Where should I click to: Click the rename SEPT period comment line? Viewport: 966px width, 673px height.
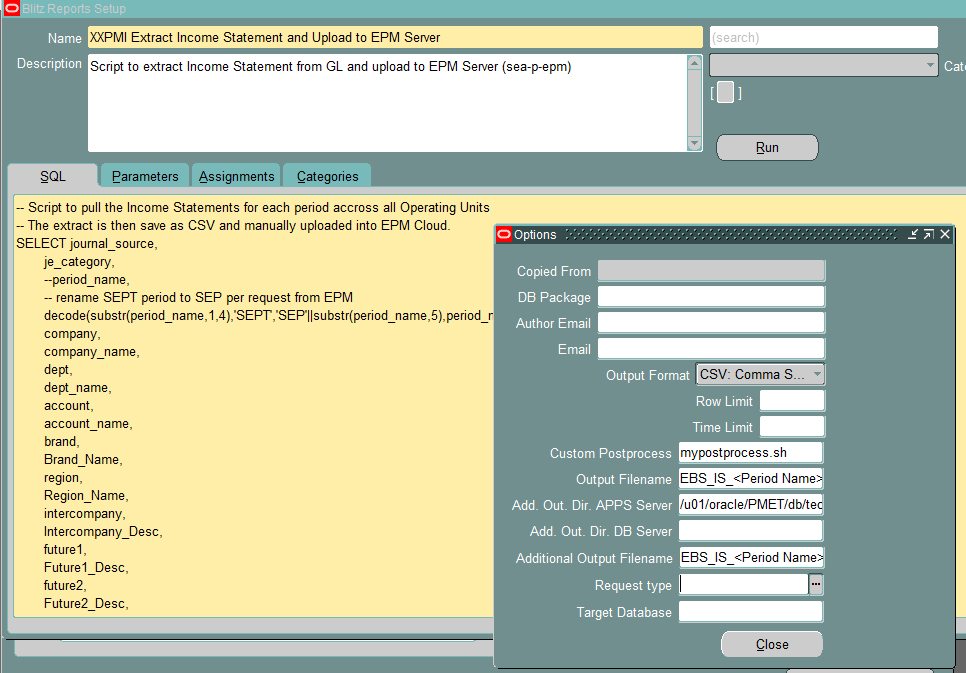198,298
